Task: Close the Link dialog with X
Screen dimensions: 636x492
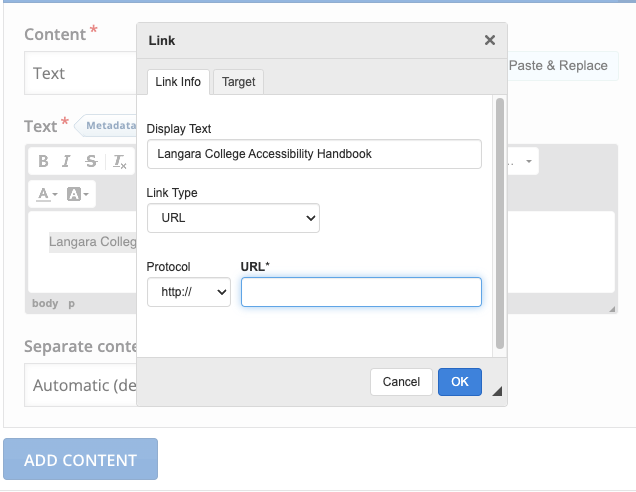Action: pyautogui.click(x=489, y=41)
